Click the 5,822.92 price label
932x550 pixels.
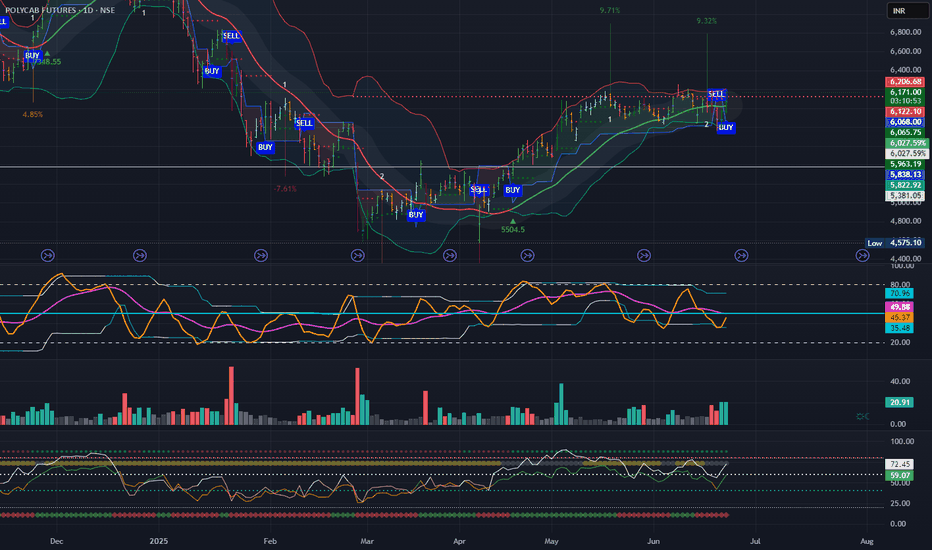(x=905, y=185)
